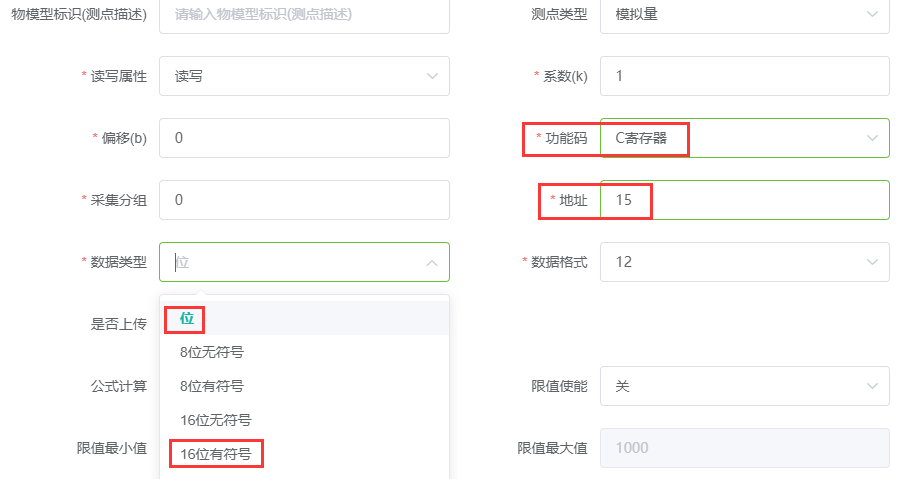Click the 偏移(b) input field
This screenshot has height=479, width=901.
point(304,138)
